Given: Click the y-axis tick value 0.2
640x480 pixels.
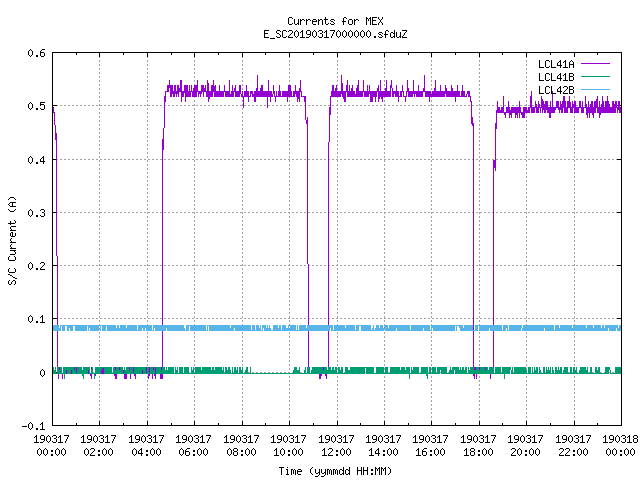Looking at the screenshot, I should [x=36, y=266].
